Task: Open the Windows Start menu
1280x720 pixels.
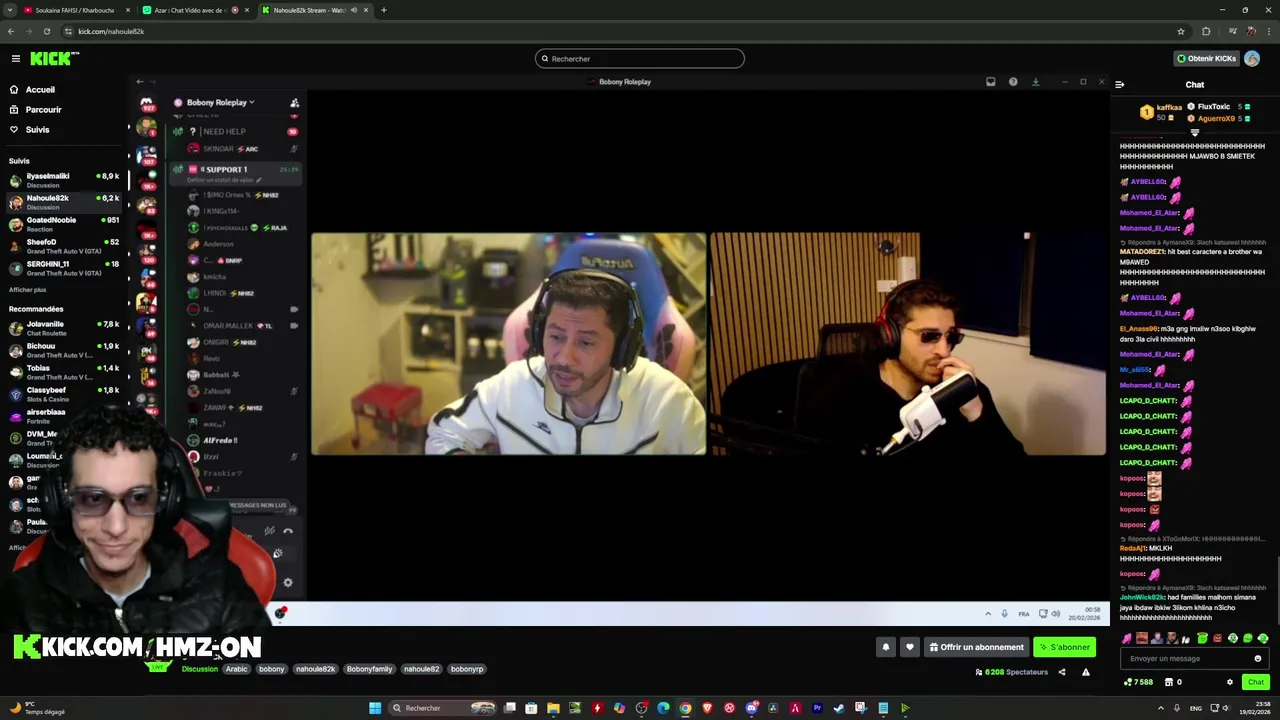Action: pos(375,708)
